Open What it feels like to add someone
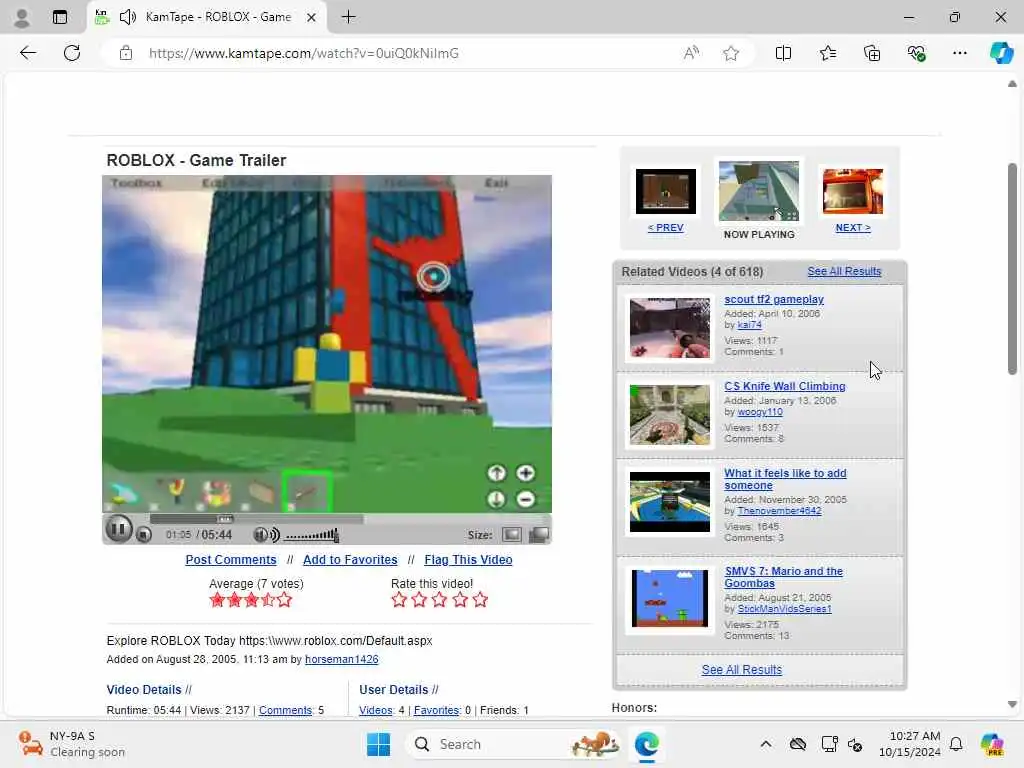1024x768 pixels. click(x=785, y=479)
